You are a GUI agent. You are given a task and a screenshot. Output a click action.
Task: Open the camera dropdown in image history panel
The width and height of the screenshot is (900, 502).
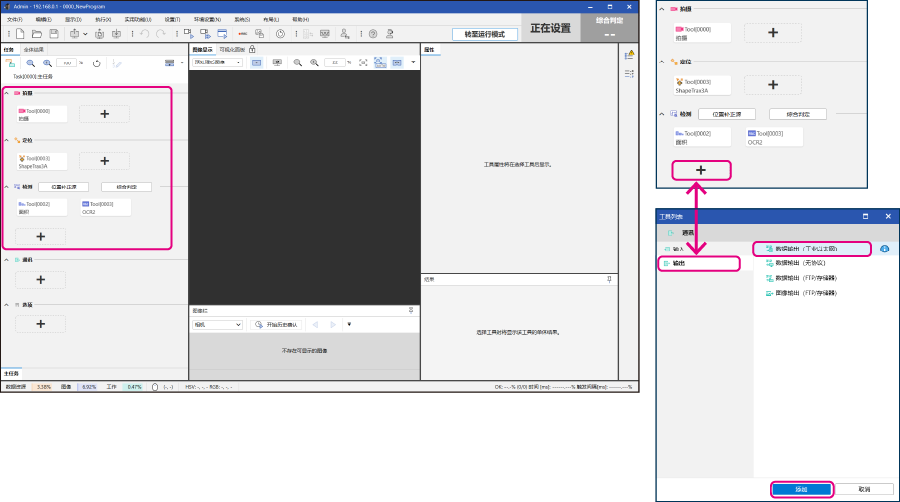[217, 324]
